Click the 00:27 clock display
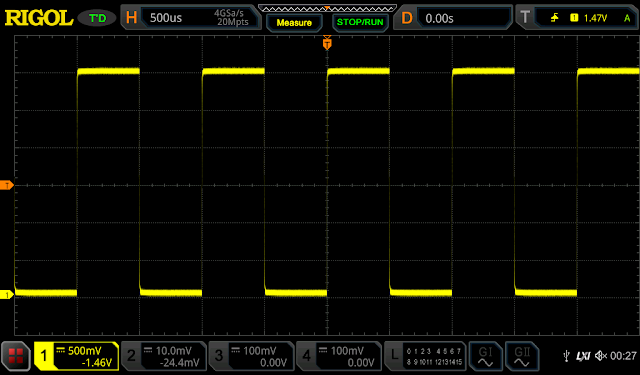This screenshot has height=375, width=640. pos(623,356)
